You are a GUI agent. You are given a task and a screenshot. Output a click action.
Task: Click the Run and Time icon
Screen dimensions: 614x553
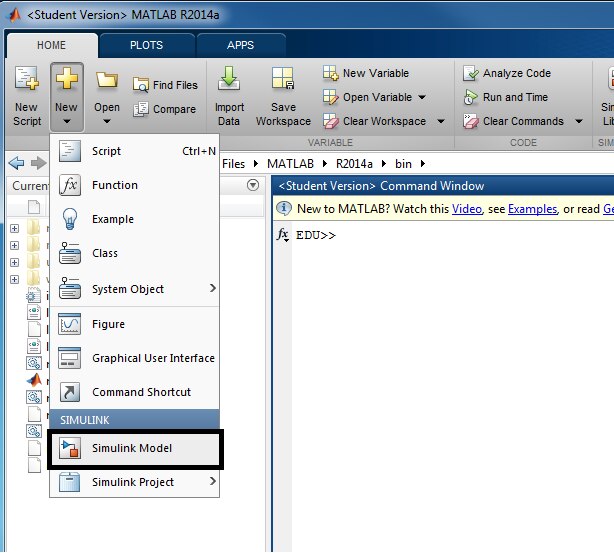click(x=471, y=97)
